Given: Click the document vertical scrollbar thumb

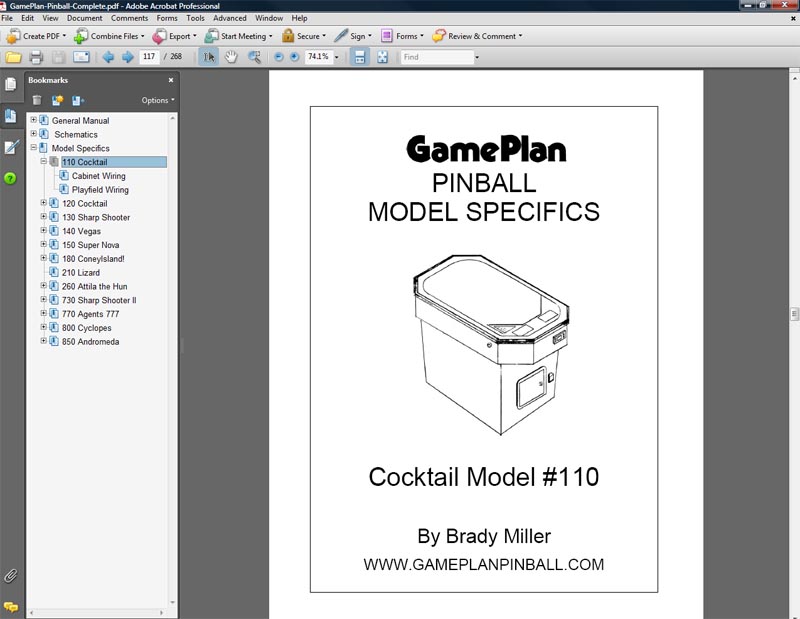Looking at the screenshot, I should pos(794,313).
